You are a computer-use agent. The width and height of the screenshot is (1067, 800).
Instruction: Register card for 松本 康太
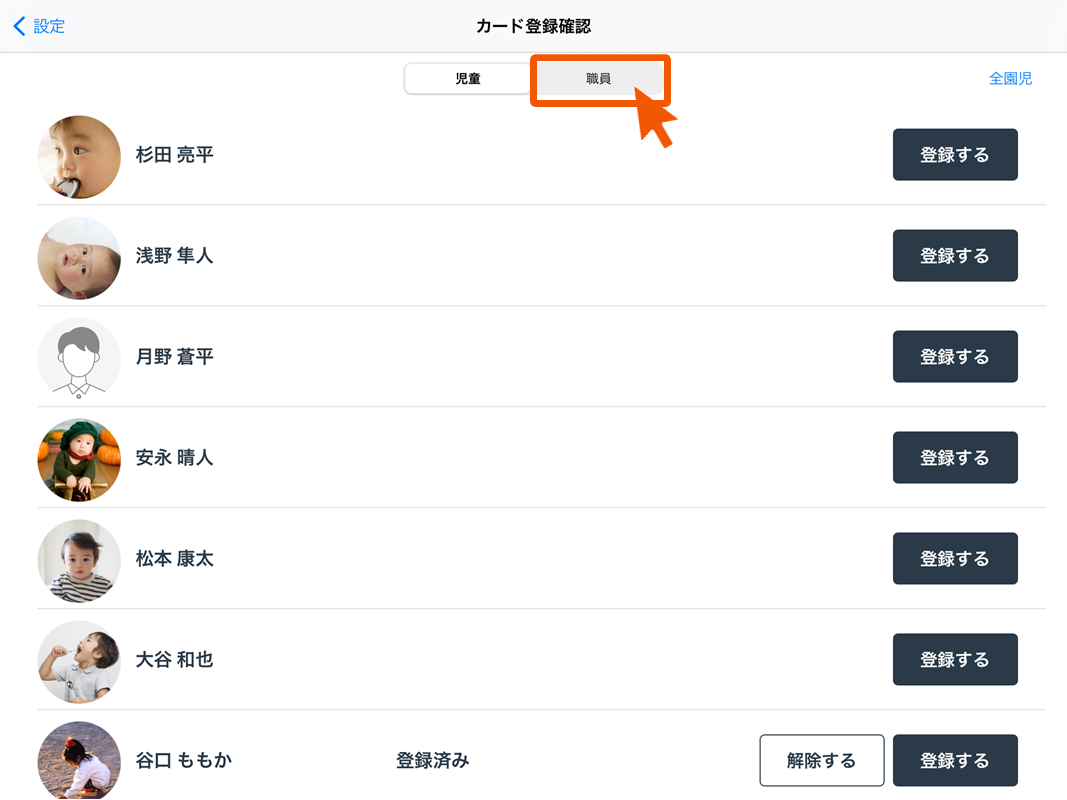[x=954, y=559]
